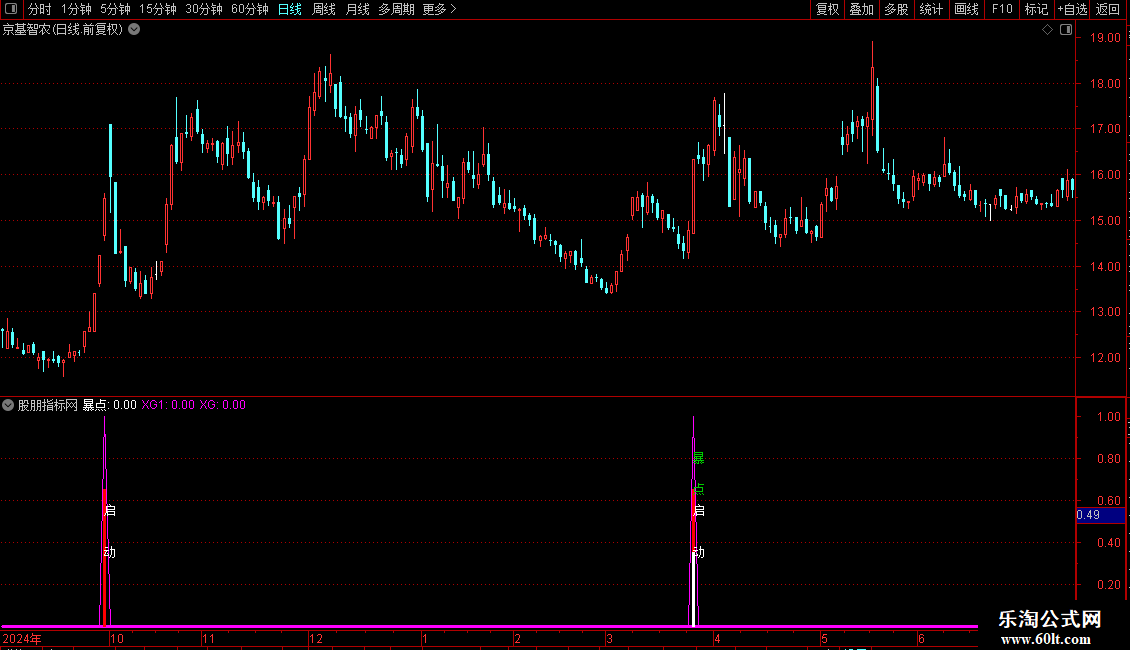The width and height of the screenshot is (1130, 650).
Task: Open the F10 company info button
Action: click(1002, 9)
